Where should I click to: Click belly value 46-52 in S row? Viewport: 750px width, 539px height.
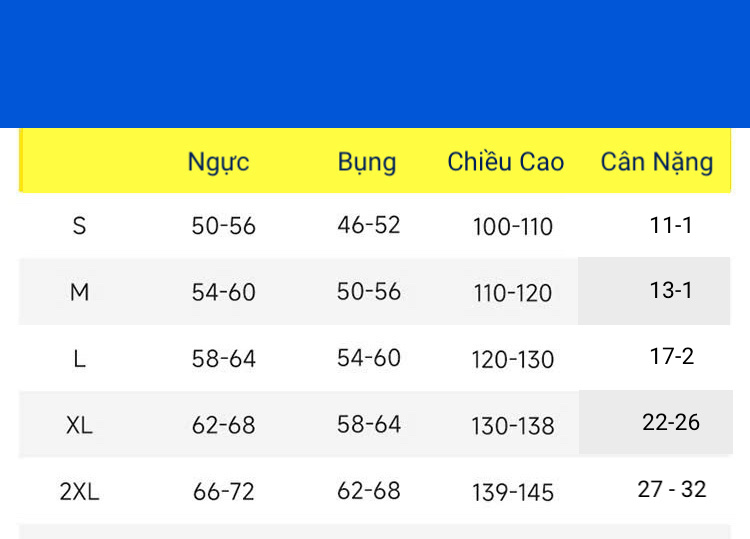(x=369, y=225)
